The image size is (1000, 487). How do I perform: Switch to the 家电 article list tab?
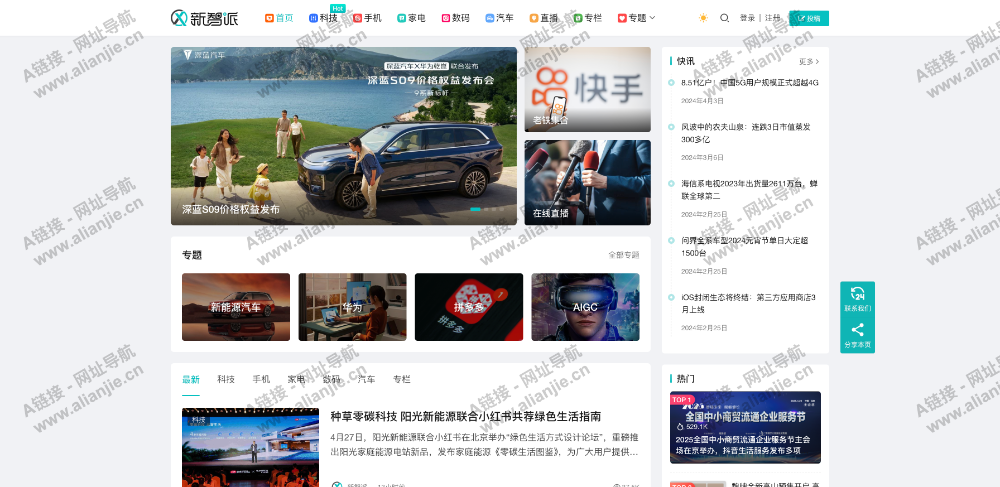(296, 379)
